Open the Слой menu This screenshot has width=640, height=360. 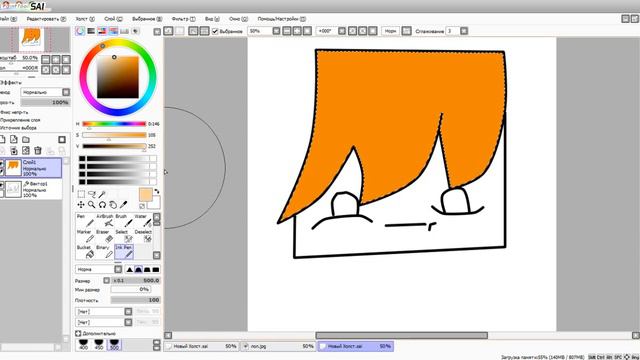click(113, 19)
